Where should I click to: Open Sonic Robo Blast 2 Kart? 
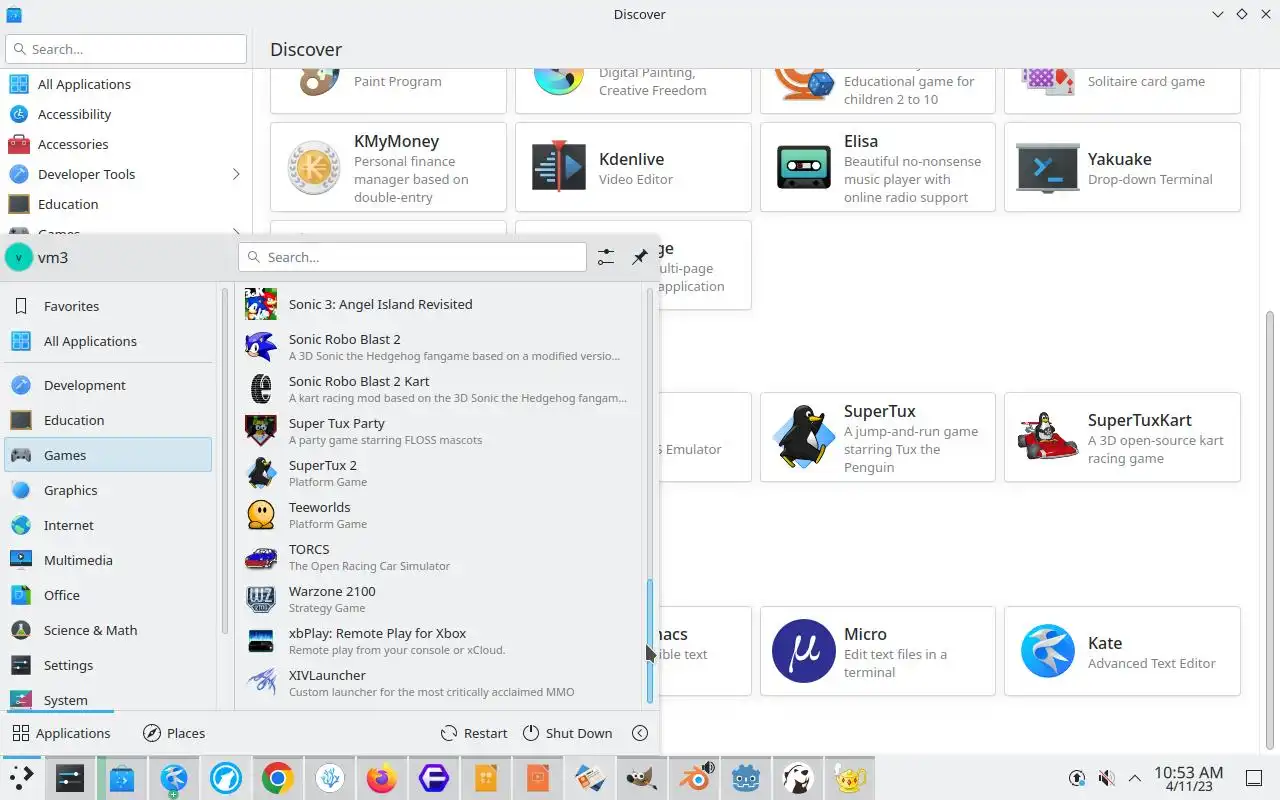tap(440, 388)
